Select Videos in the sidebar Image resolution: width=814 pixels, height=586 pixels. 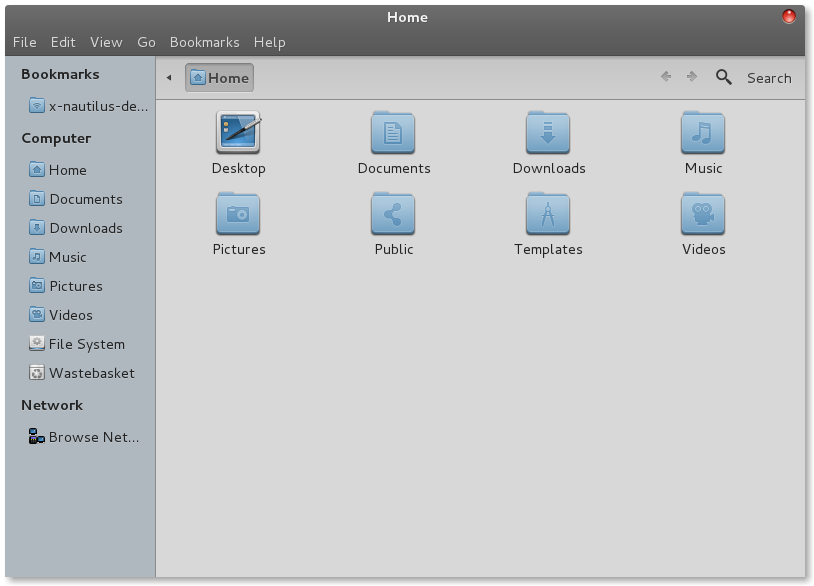pyautogui.click(x=61, y=315)
